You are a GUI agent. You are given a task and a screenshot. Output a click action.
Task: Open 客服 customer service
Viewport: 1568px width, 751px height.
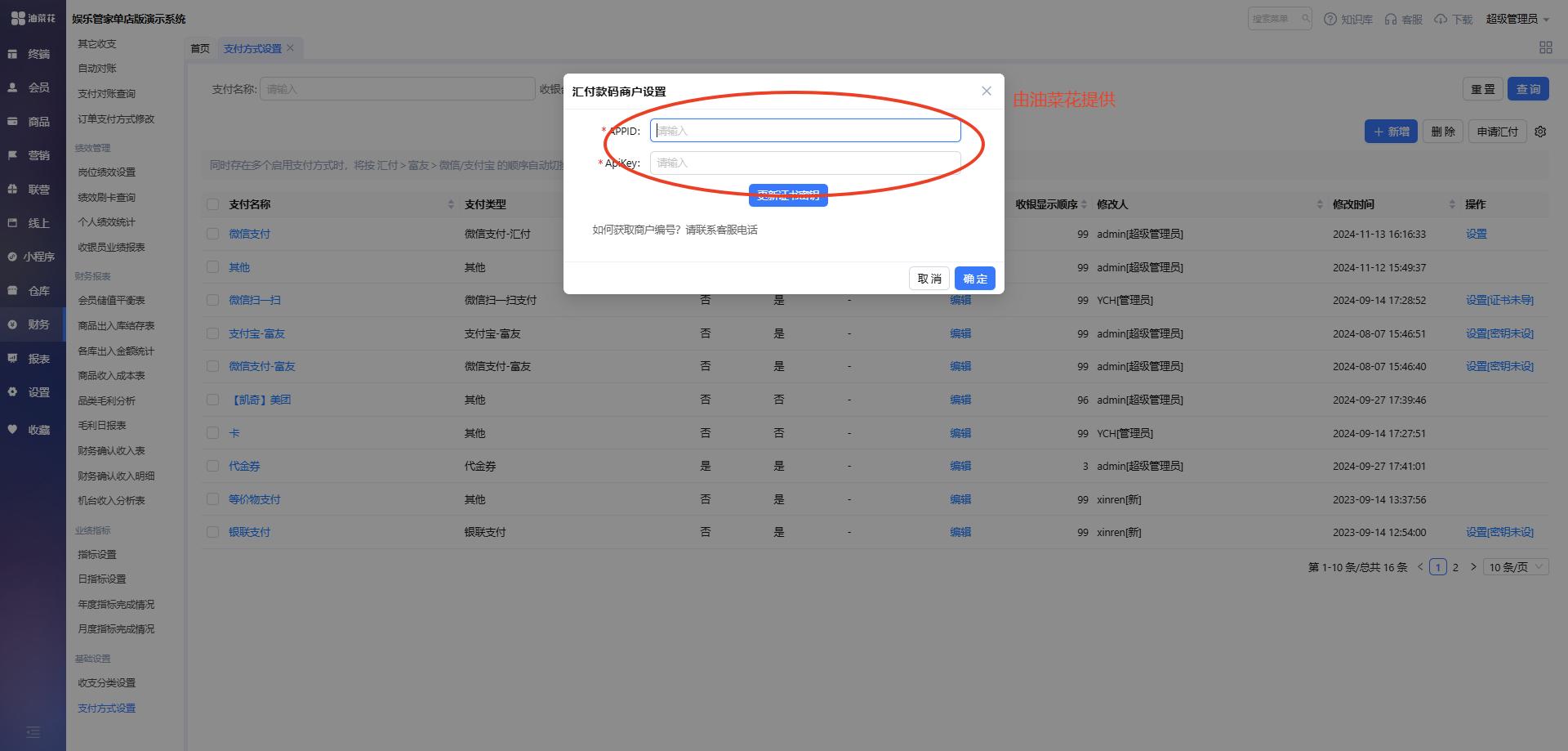click(1403, 19)
